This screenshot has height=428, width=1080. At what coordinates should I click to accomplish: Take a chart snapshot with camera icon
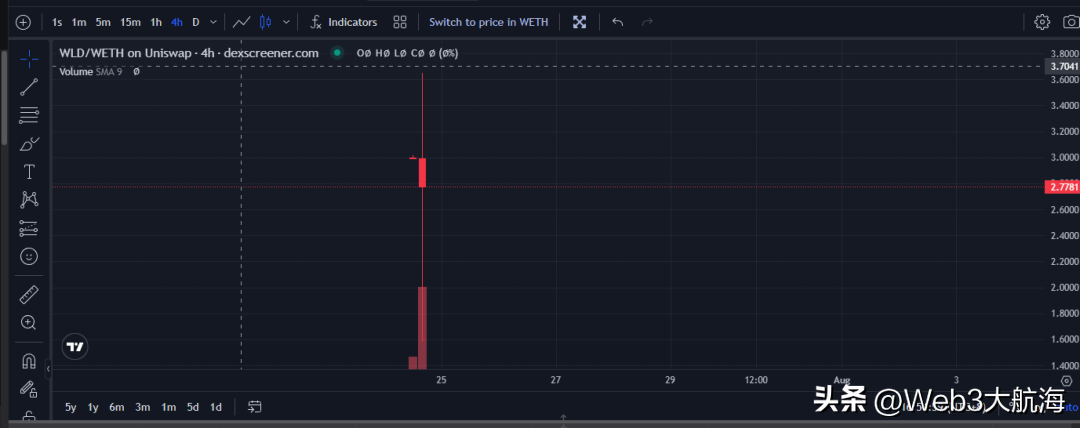[1070, 22]
